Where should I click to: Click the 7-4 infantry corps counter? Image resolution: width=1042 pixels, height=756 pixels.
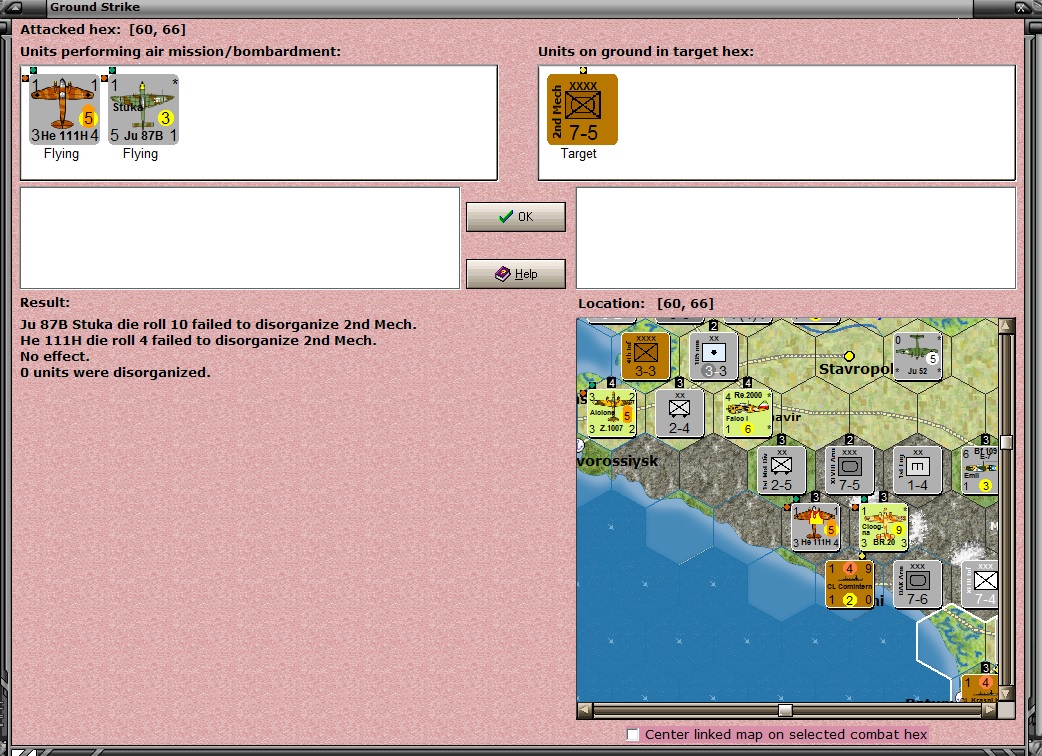click(980, 585)
